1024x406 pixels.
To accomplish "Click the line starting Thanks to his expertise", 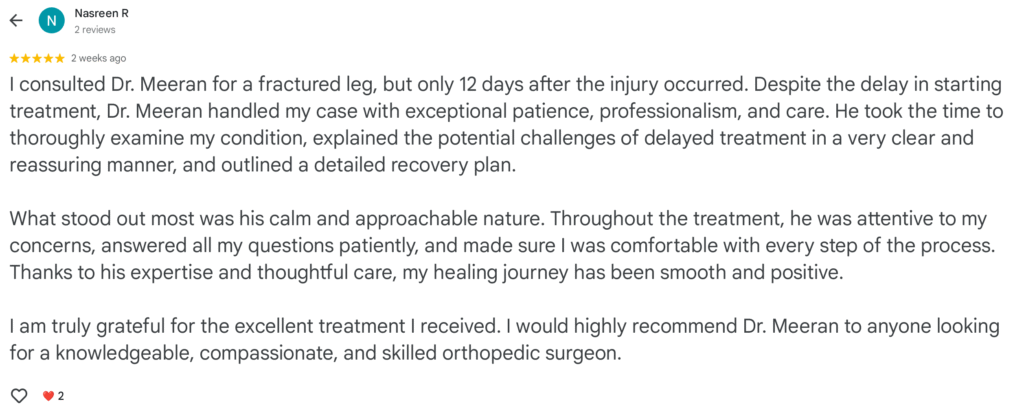I will pyautogui.click(x=426, y=272).
